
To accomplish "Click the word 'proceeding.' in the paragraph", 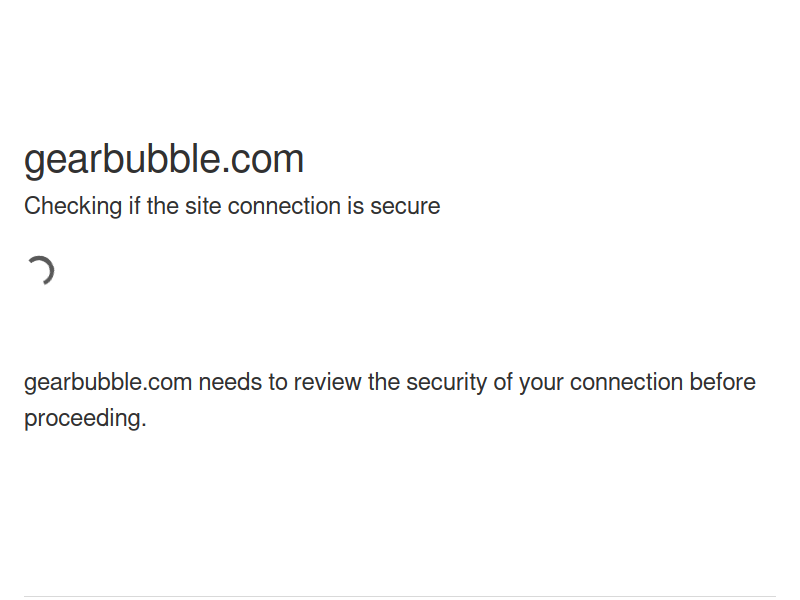I will [x=85, y=419].
